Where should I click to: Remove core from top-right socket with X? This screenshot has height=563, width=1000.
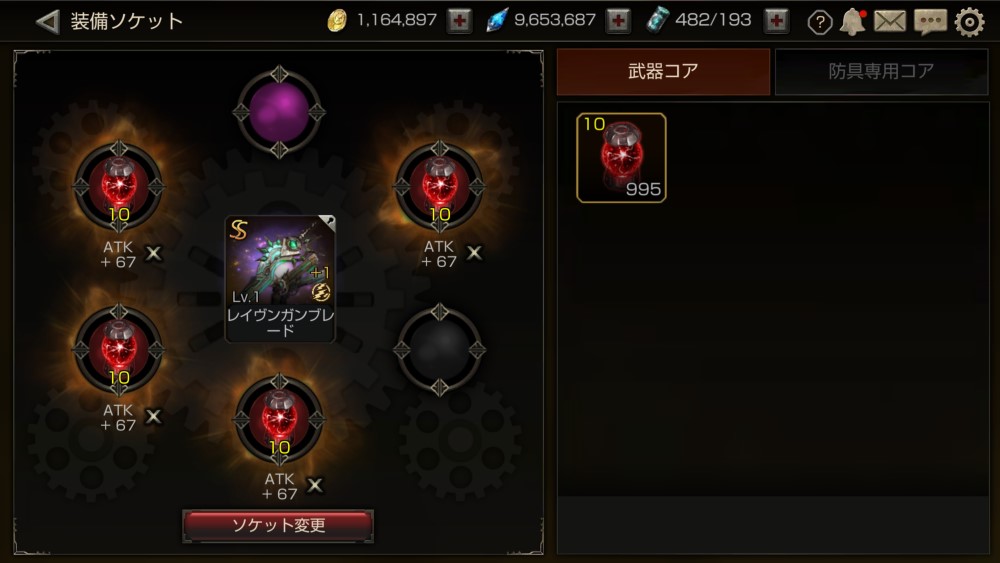[474, 253]
